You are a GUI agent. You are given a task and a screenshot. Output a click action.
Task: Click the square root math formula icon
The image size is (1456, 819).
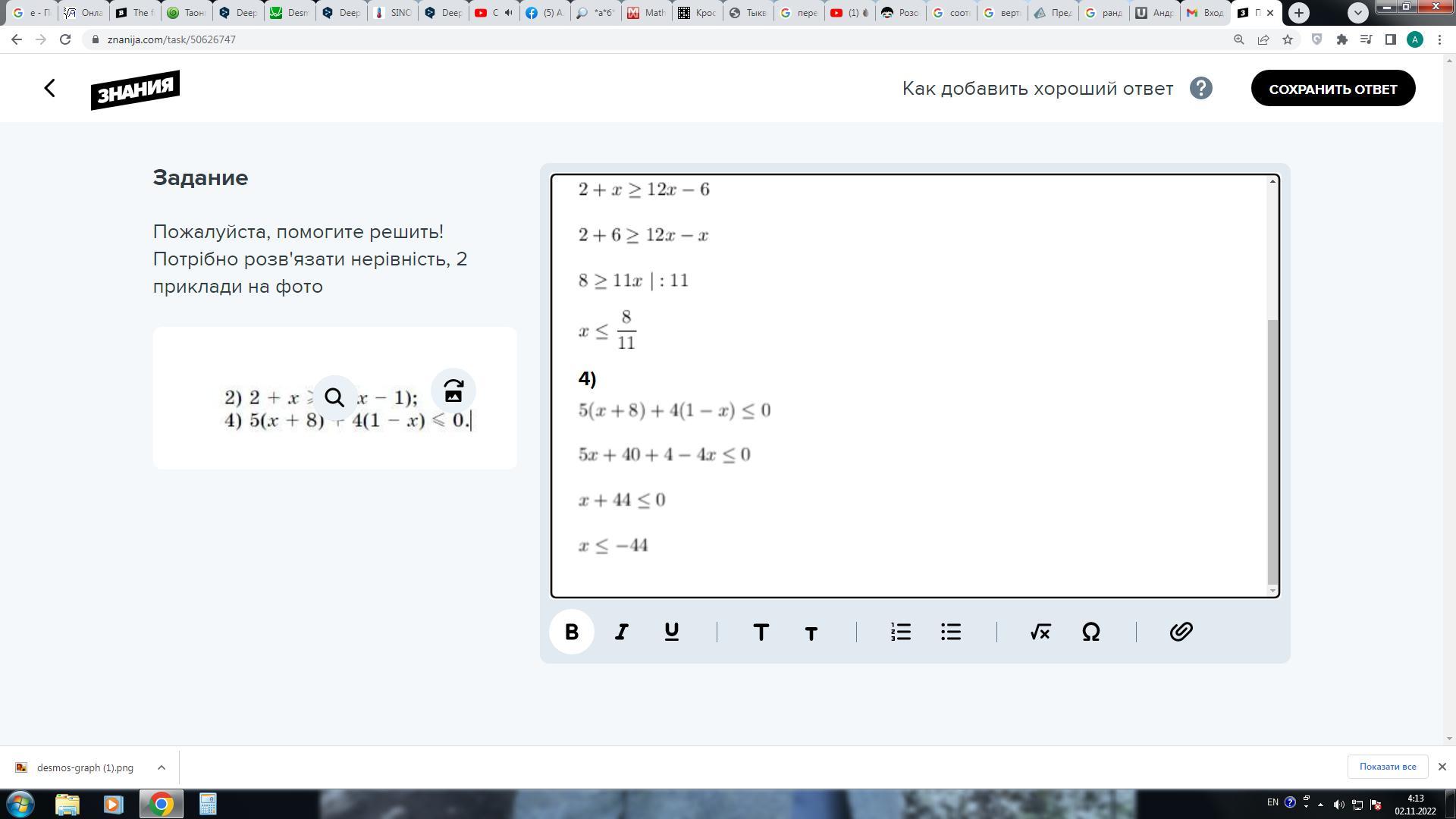tap(1041, 632)
